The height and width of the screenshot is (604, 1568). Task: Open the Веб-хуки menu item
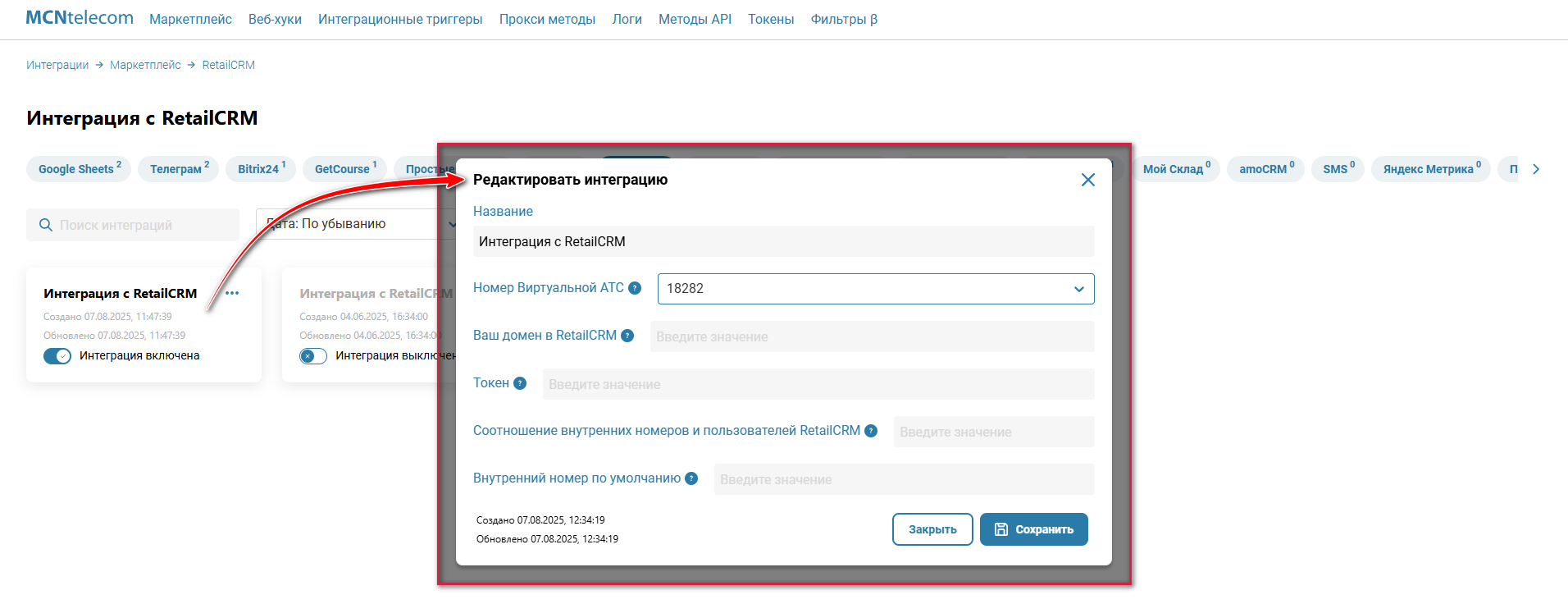pos(275,19)
